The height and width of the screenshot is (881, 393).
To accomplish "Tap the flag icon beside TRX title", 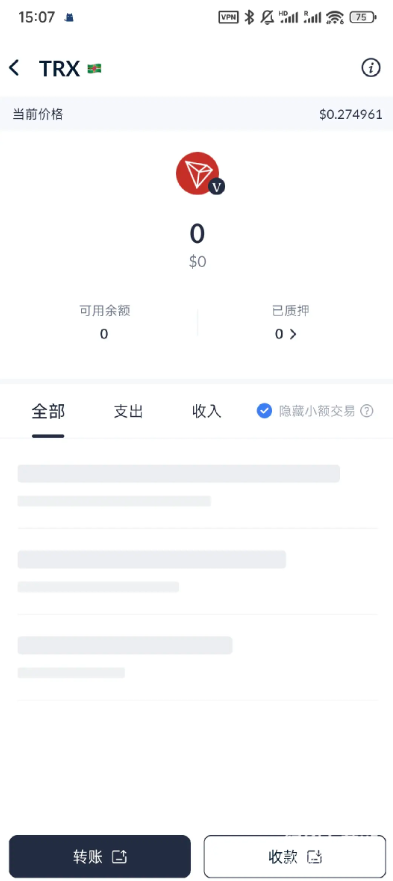I will (94, 69).
